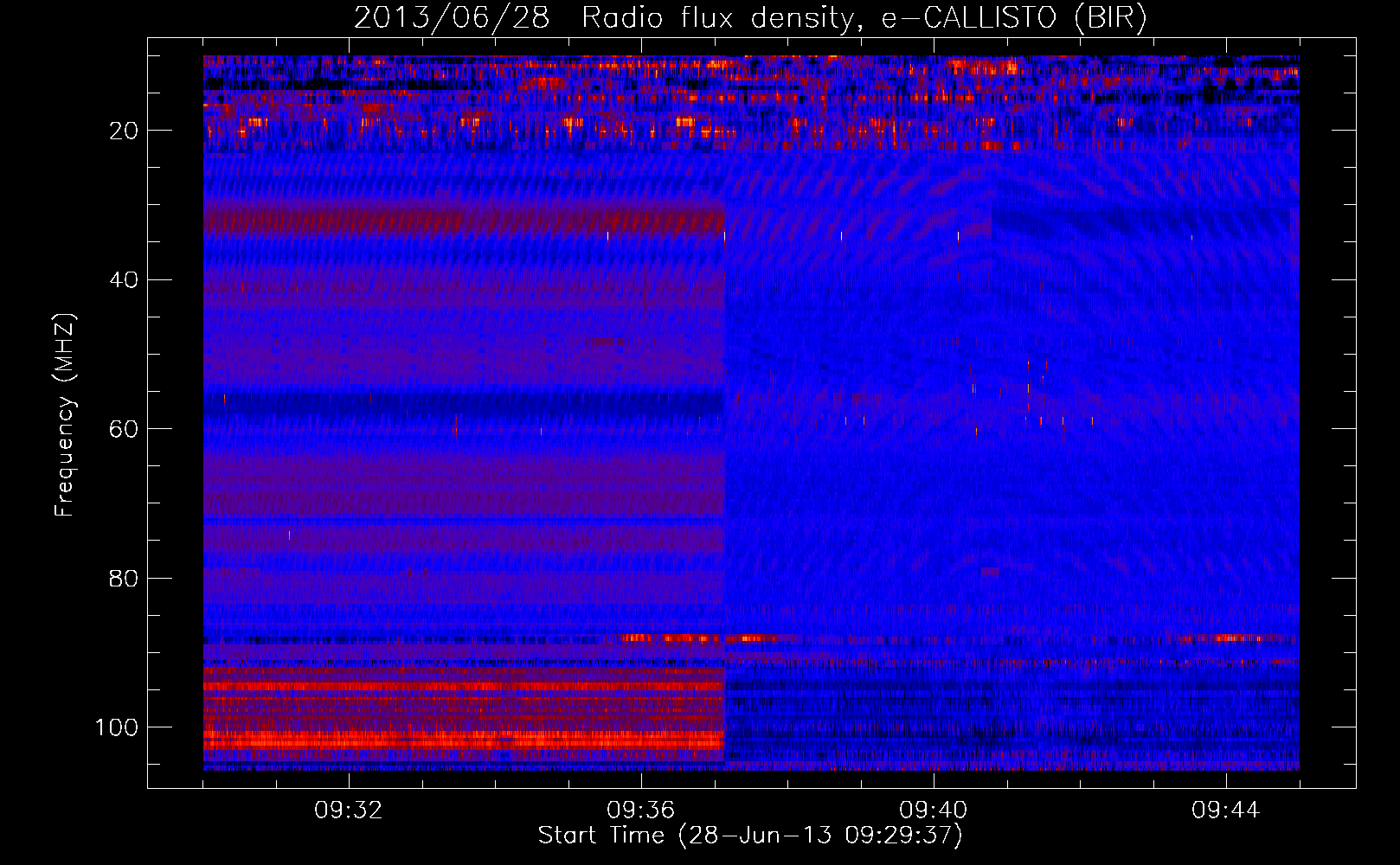The height and width of the screenshot is (865, 1400).
Task: Click the 'Start Time (28-Jun-13 09:29:37)' axis label
Action: point(750,836)
